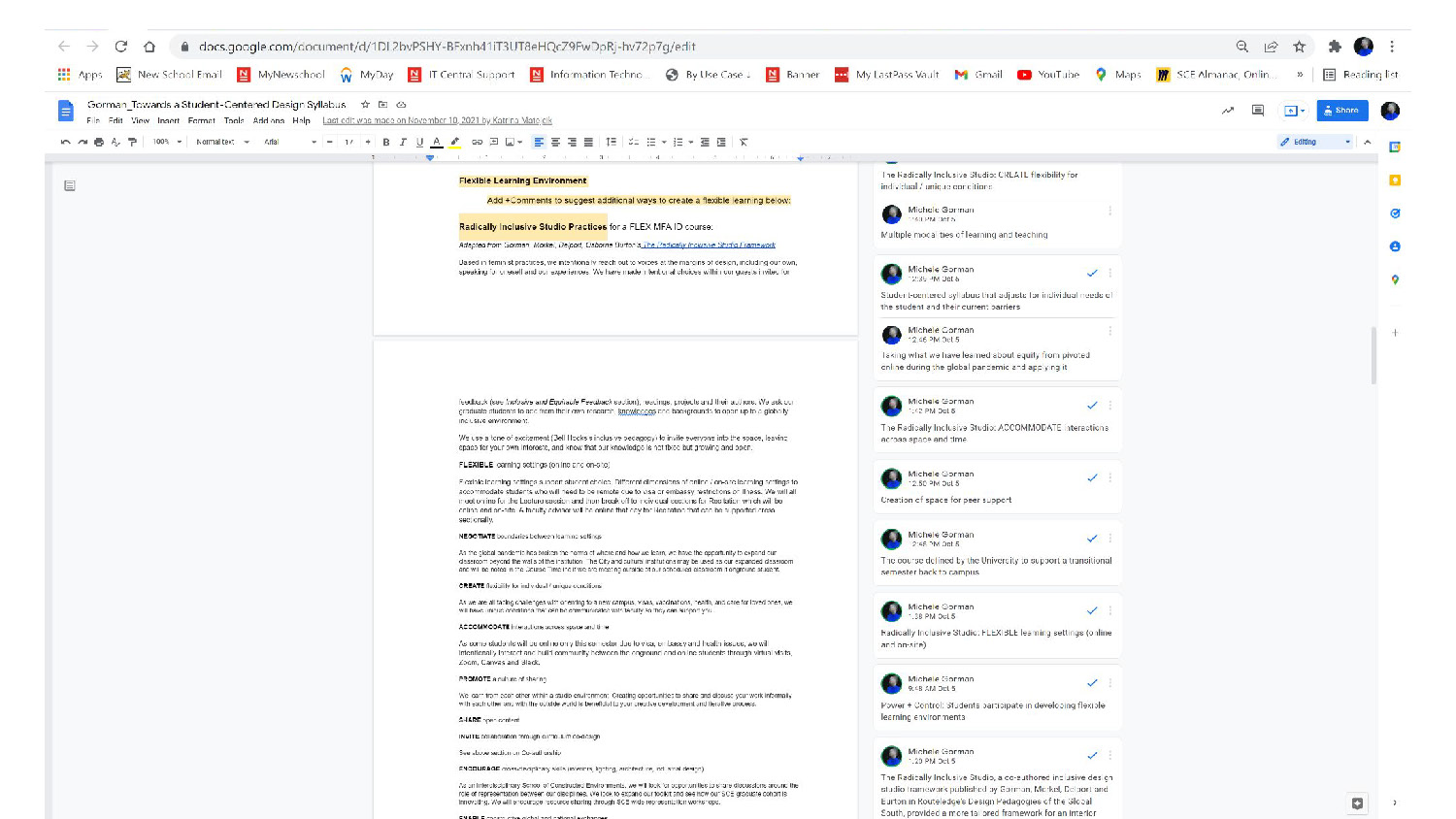Screen dimensions: 1456x819
Task: Resolve the 'Creation of space for peer support' comment
Action: pos(1092,477)
